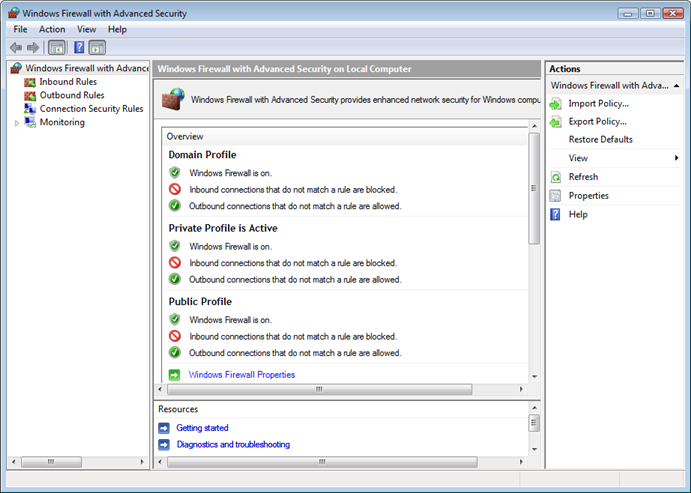Expand the Monitoring tree node

17,123
